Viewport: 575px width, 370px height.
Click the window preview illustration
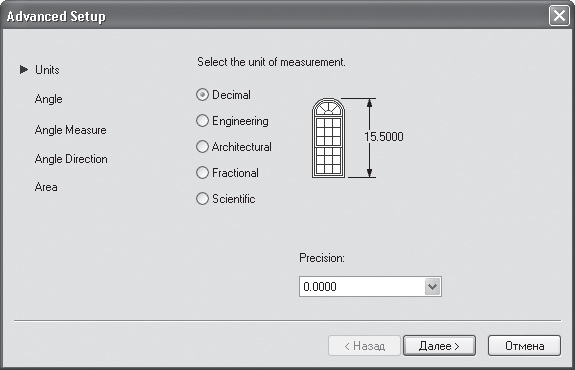click(328, 138)
